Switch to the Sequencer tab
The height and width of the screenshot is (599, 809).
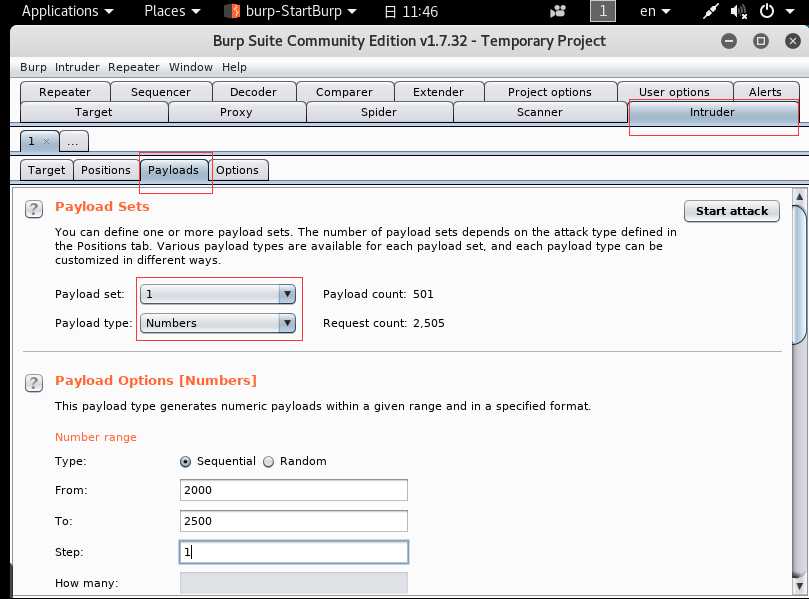[161, 92]
